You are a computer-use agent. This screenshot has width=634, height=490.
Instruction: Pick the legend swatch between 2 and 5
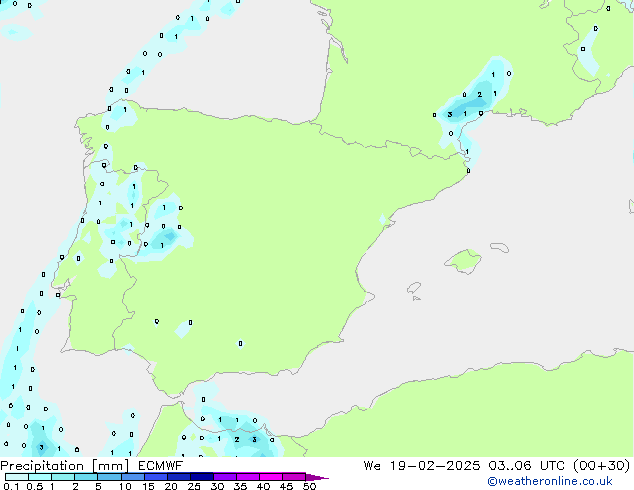pos(86,477)
